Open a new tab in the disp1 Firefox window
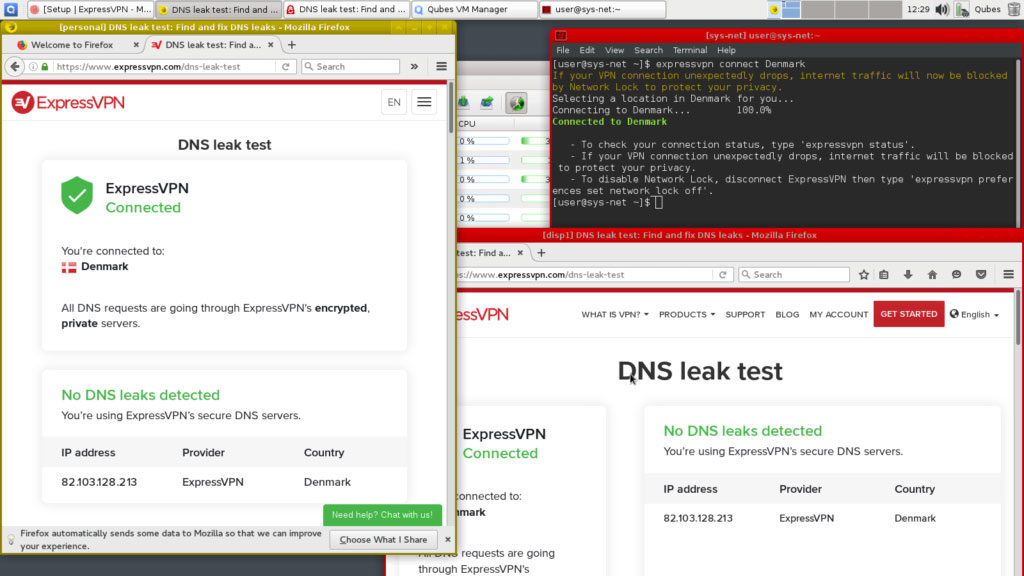This screenshot has height=576, width=1024. tap(541, 253)
